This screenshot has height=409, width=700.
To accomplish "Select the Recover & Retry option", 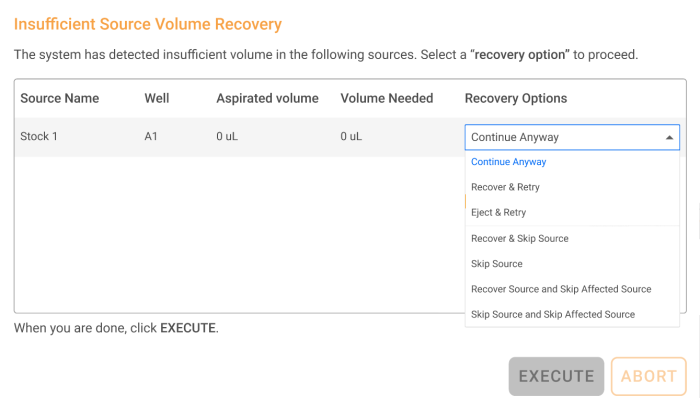I will pyautogui.click(x=505, y=187).
